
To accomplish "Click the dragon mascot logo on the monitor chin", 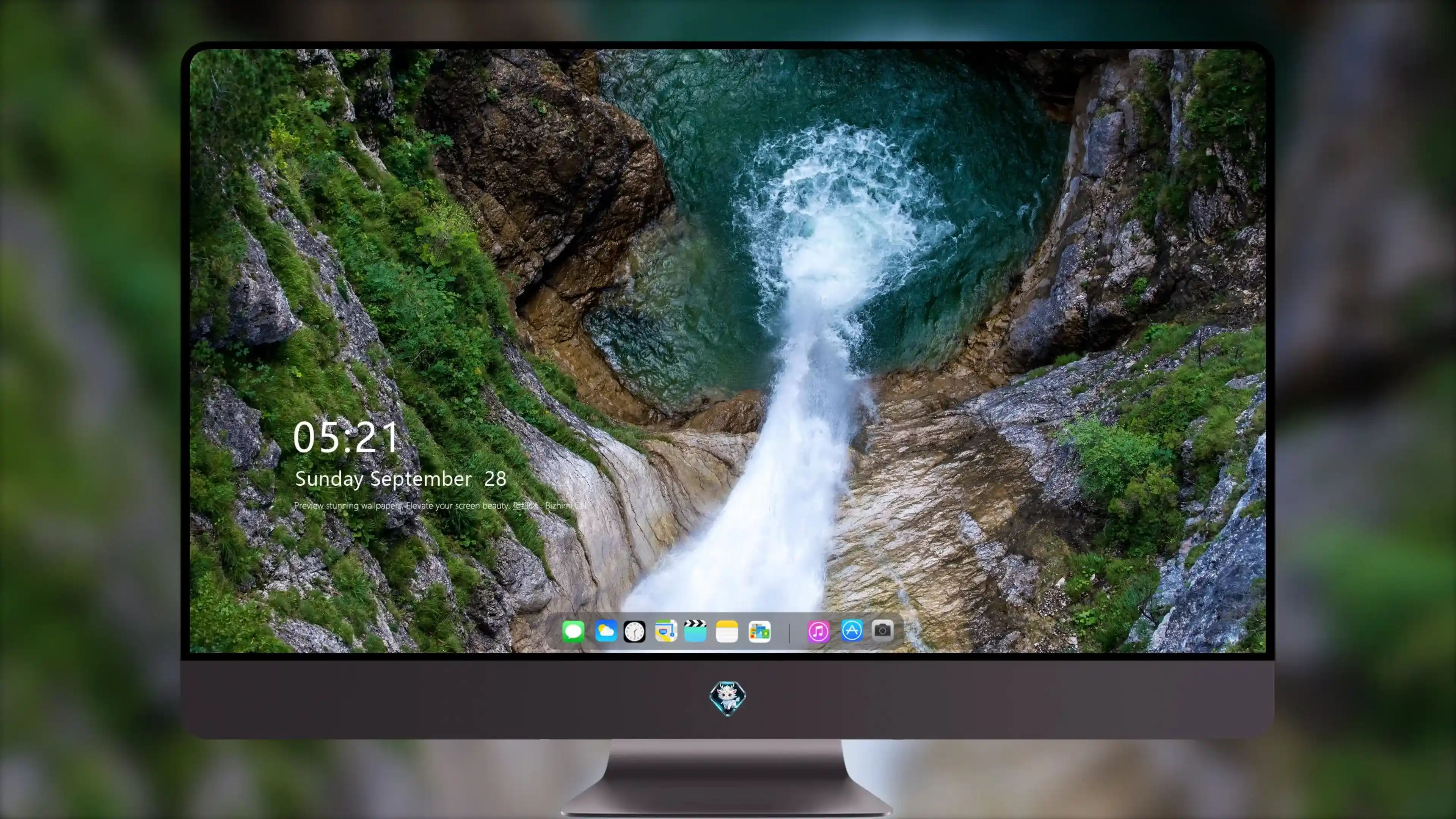I will (728, 698).
